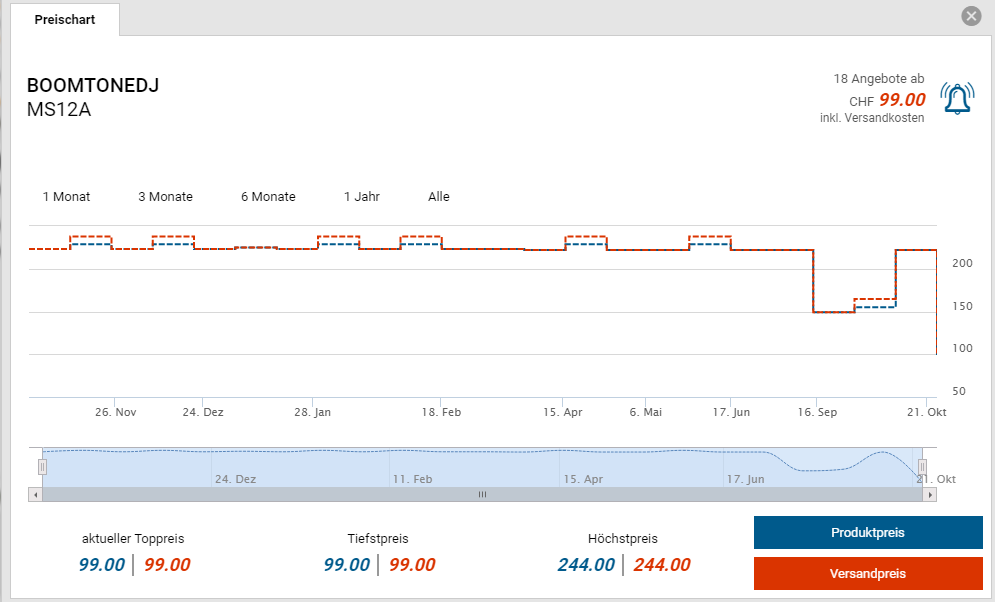Viewport: 995px width, 602px height.
Task: Click the scrollbar right arrow
Action: pos(930,494)
